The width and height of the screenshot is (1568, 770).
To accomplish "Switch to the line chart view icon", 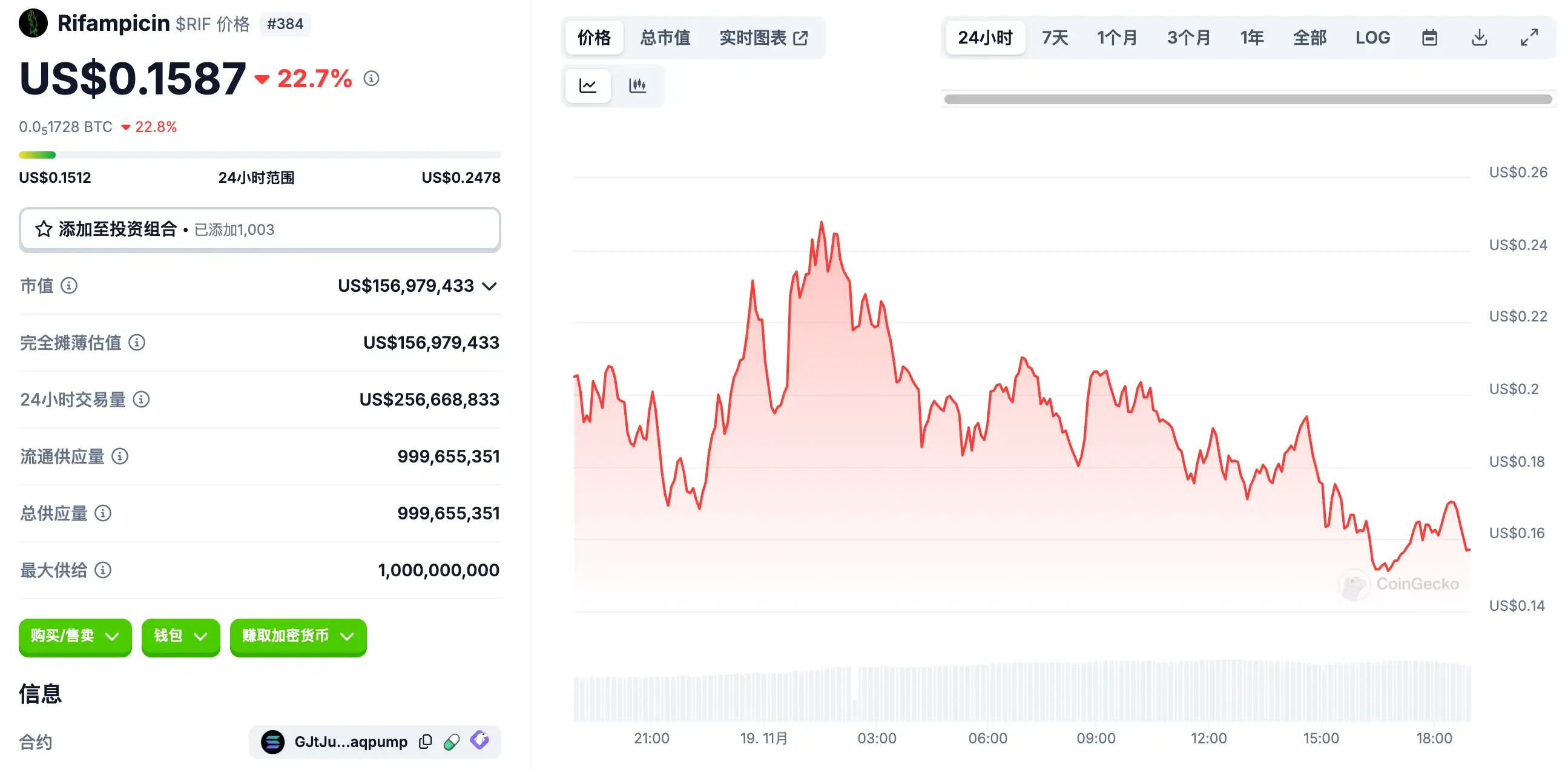I will point(587,86).
